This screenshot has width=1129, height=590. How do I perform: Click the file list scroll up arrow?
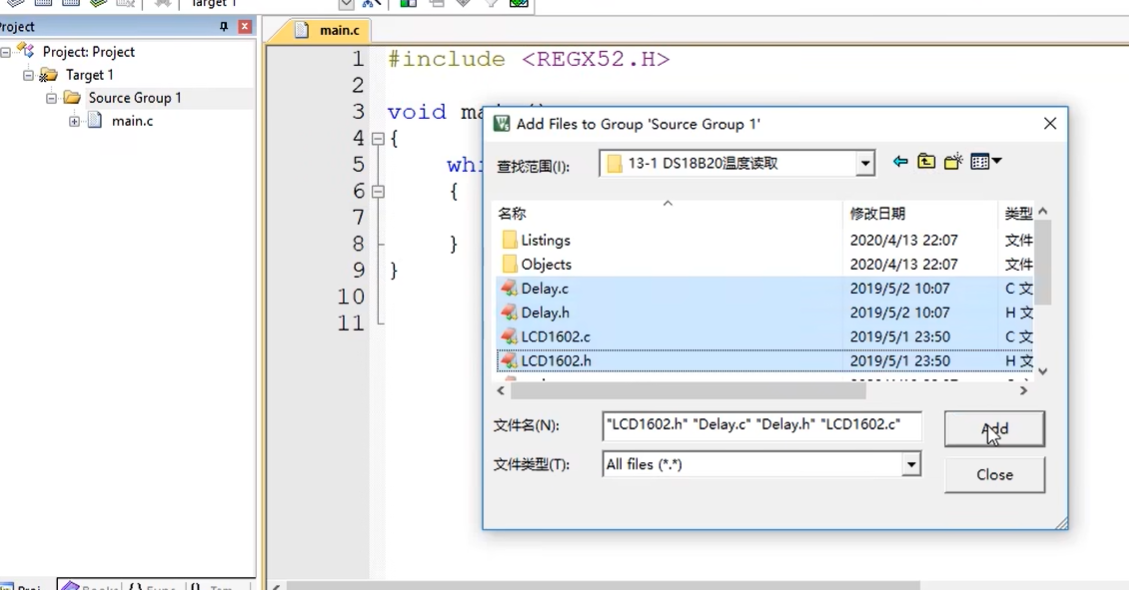[1043, 211]
